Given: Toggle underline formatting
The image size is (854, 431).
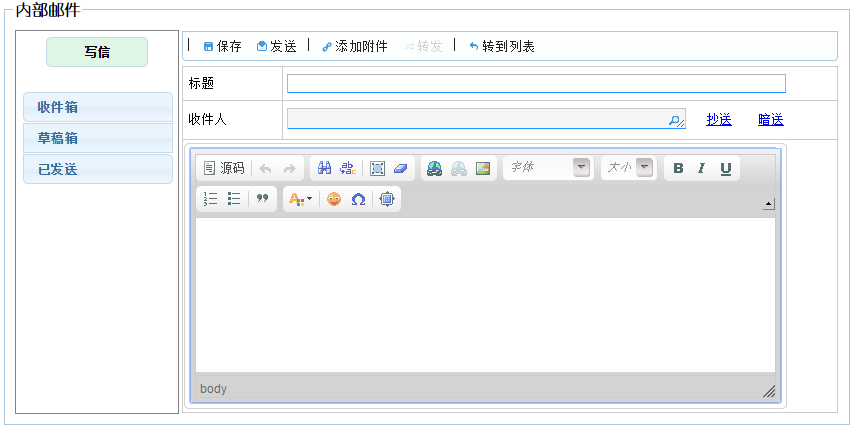Looking at the screenshot, I should [726, 168].
